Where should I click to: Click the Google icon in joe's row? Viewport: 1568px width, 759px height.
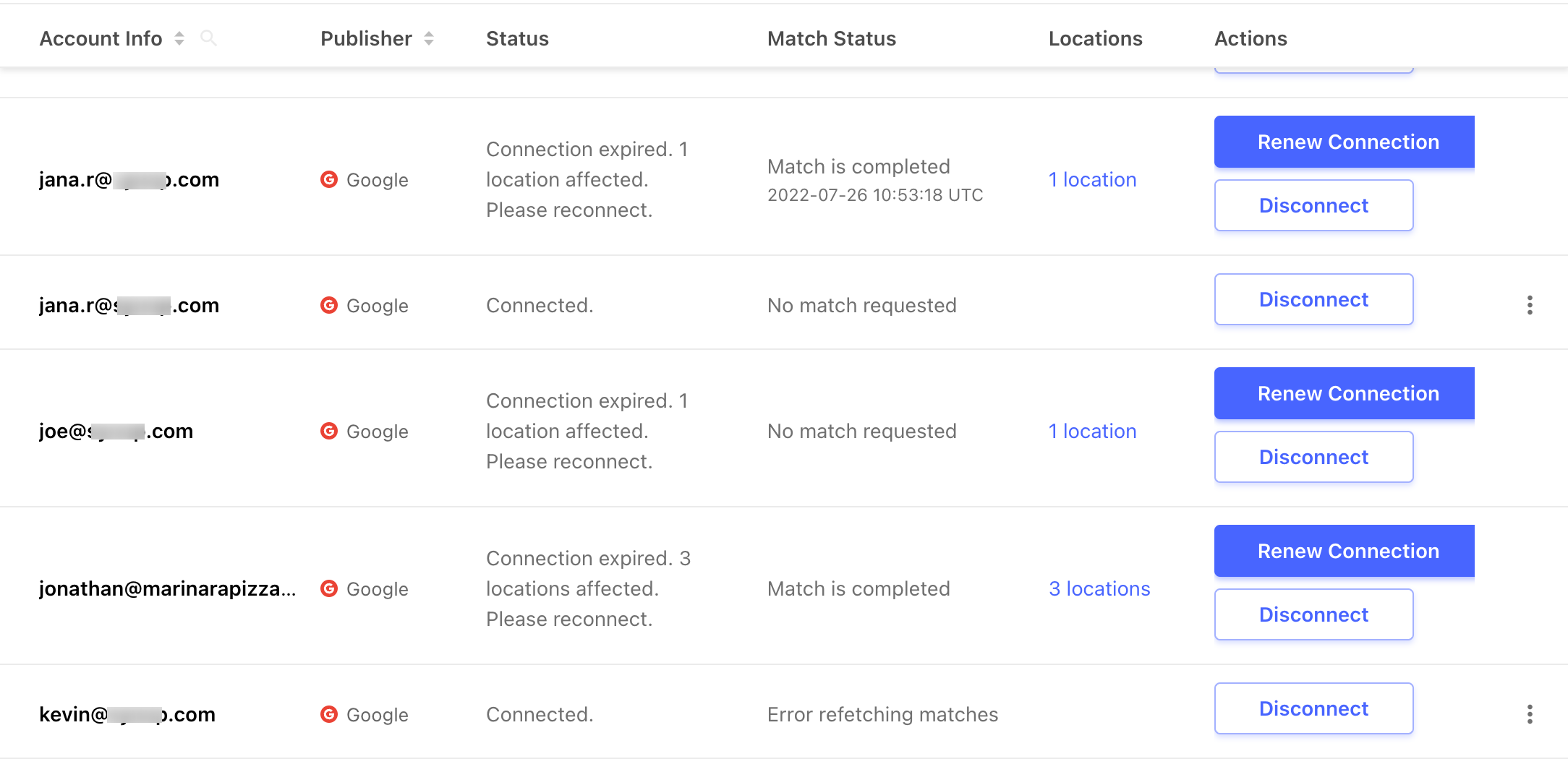coord(329,431)
